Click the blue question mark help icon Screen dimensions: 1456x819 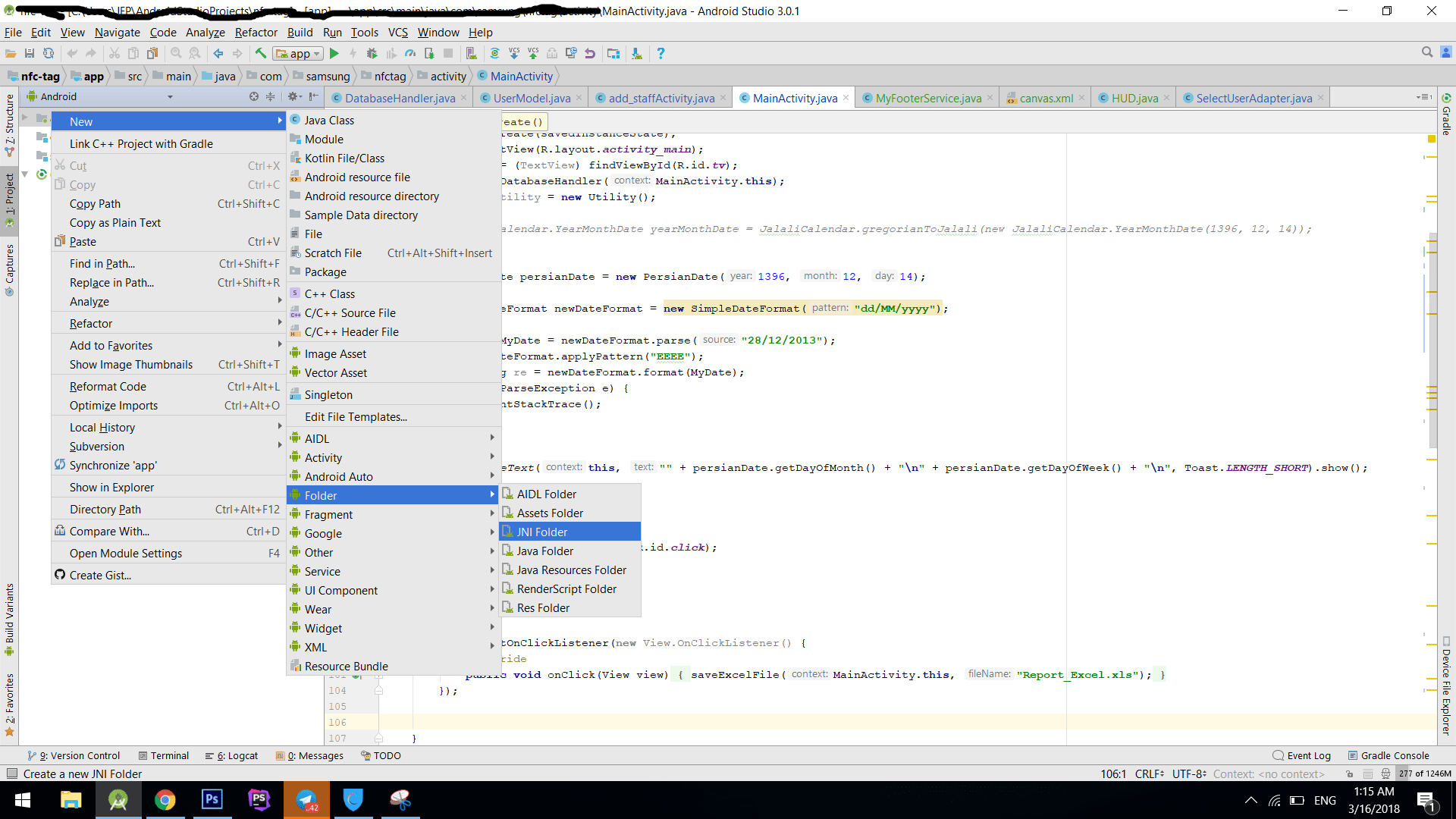point(661,54)
